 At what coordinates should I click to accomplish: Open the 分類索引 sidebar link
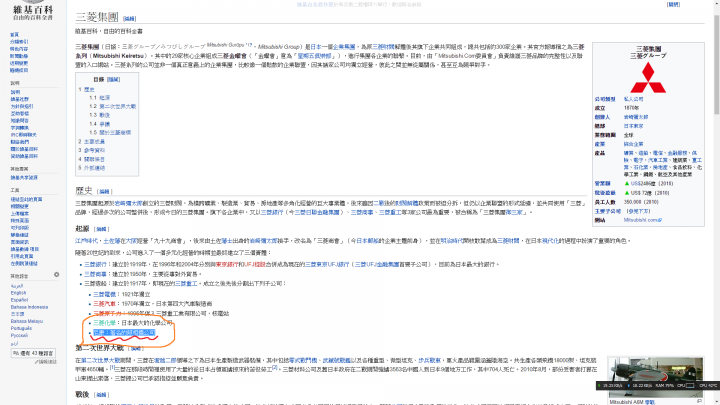coord(19,42)
